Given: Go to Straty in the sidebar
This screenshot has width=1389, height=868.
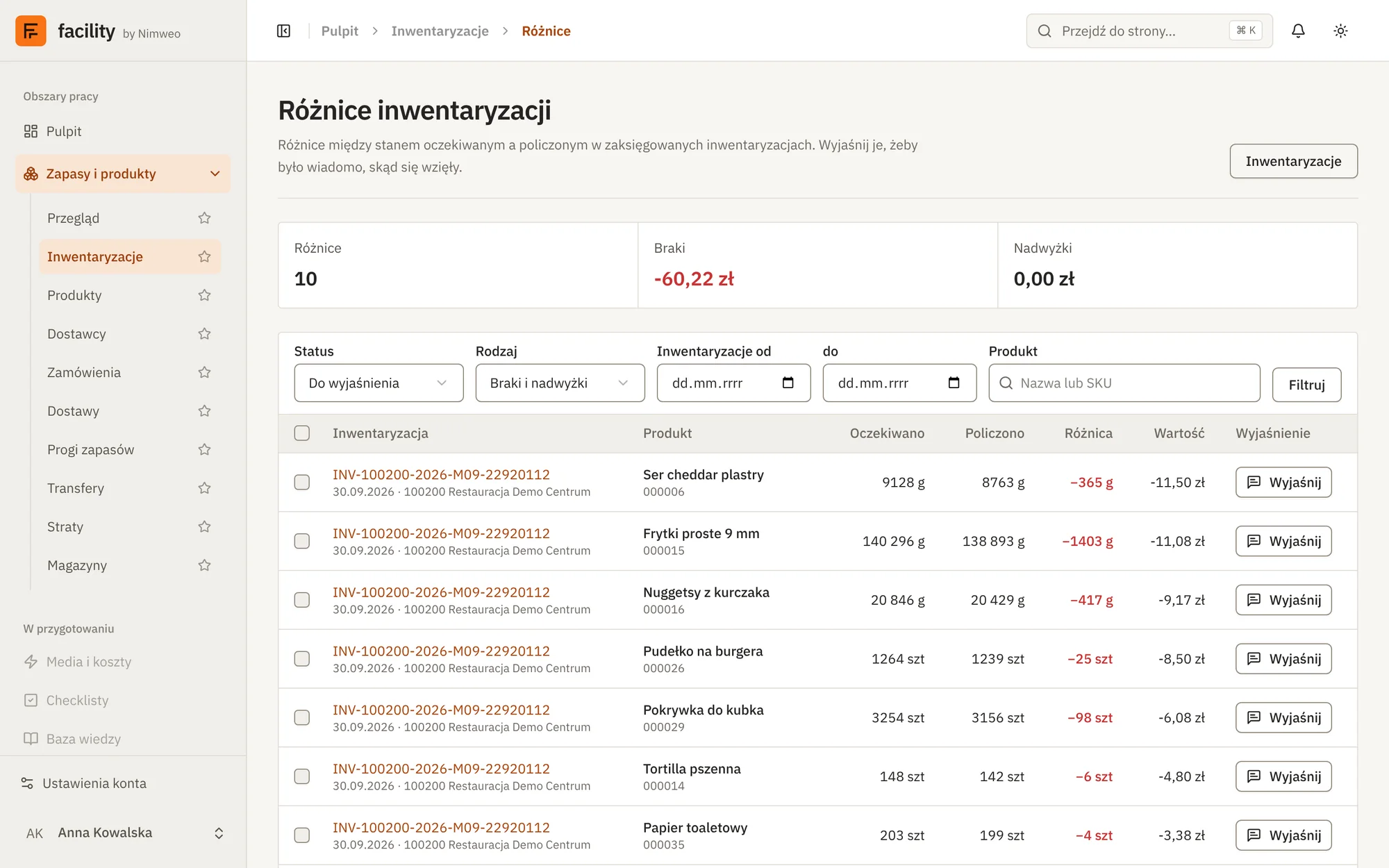Looking at the screenshot, I should [65, 527].
